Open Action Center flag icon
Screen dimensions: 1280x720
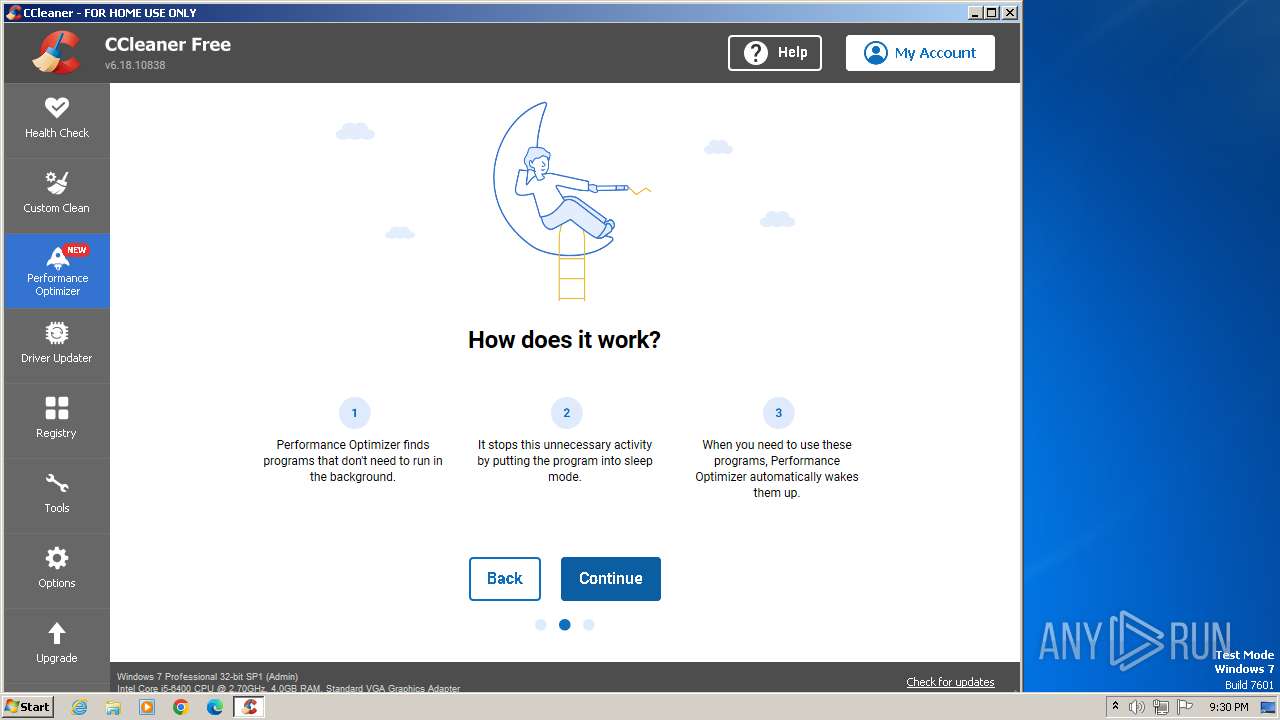tap(1185, 707)
